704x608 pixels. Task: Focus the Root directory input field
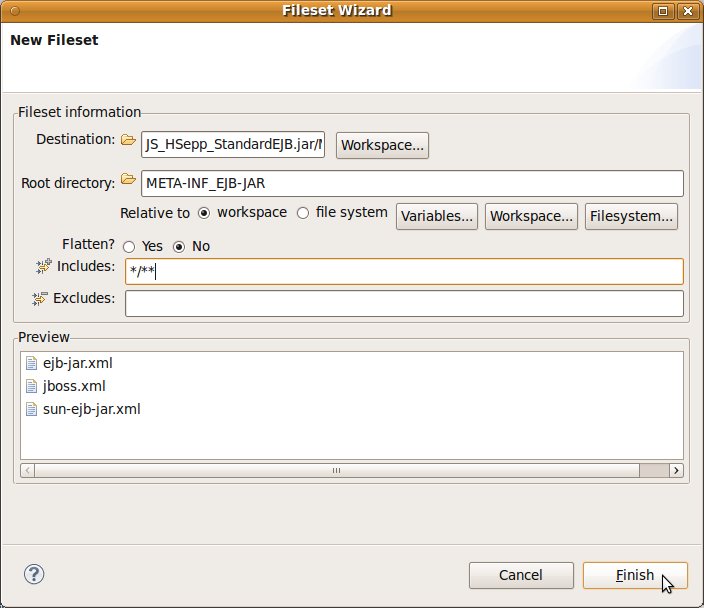point(412,183)
